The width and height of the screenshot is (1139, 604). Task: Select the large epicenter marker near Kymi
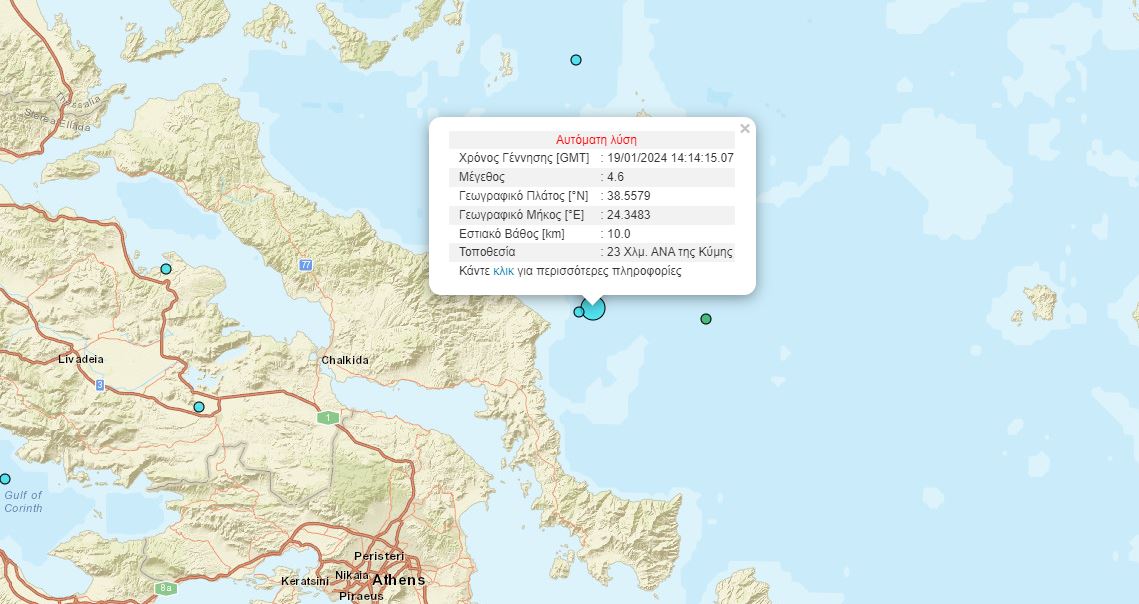[594, 309]
